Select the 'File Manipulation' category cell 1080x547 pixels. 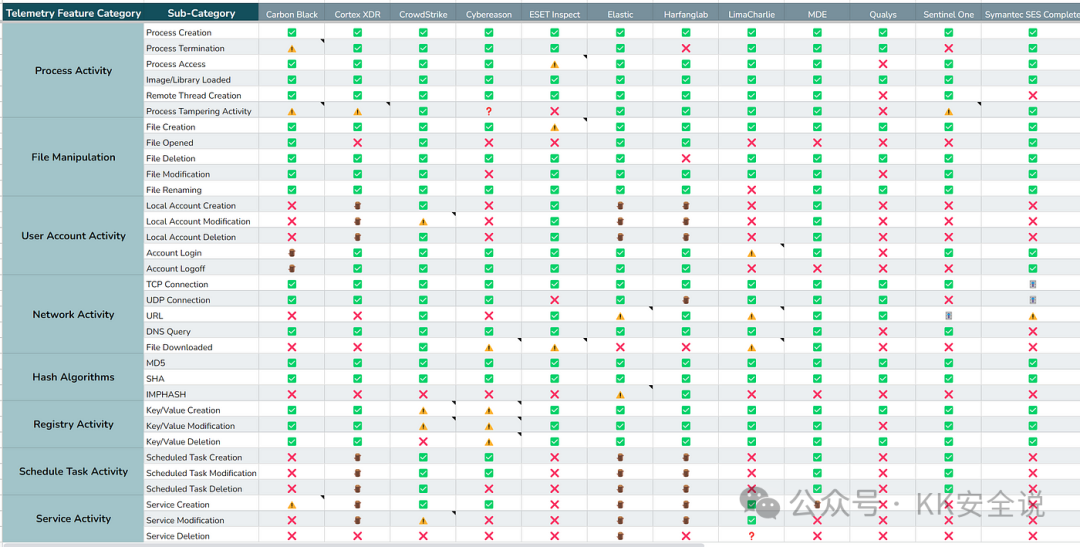click(x=73, y=158)
